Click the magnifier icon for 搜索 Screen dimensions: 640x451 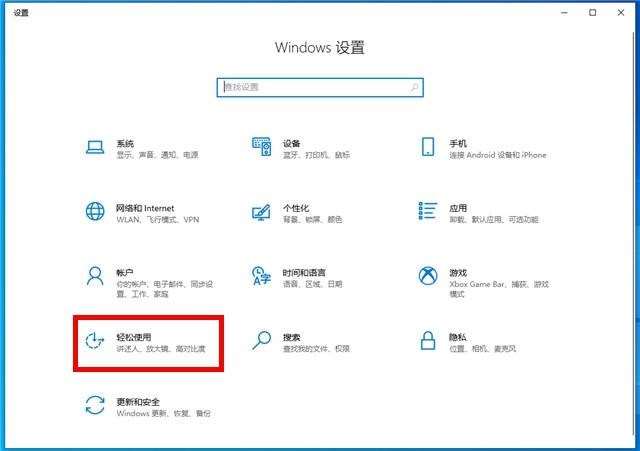tap(261, 341)
